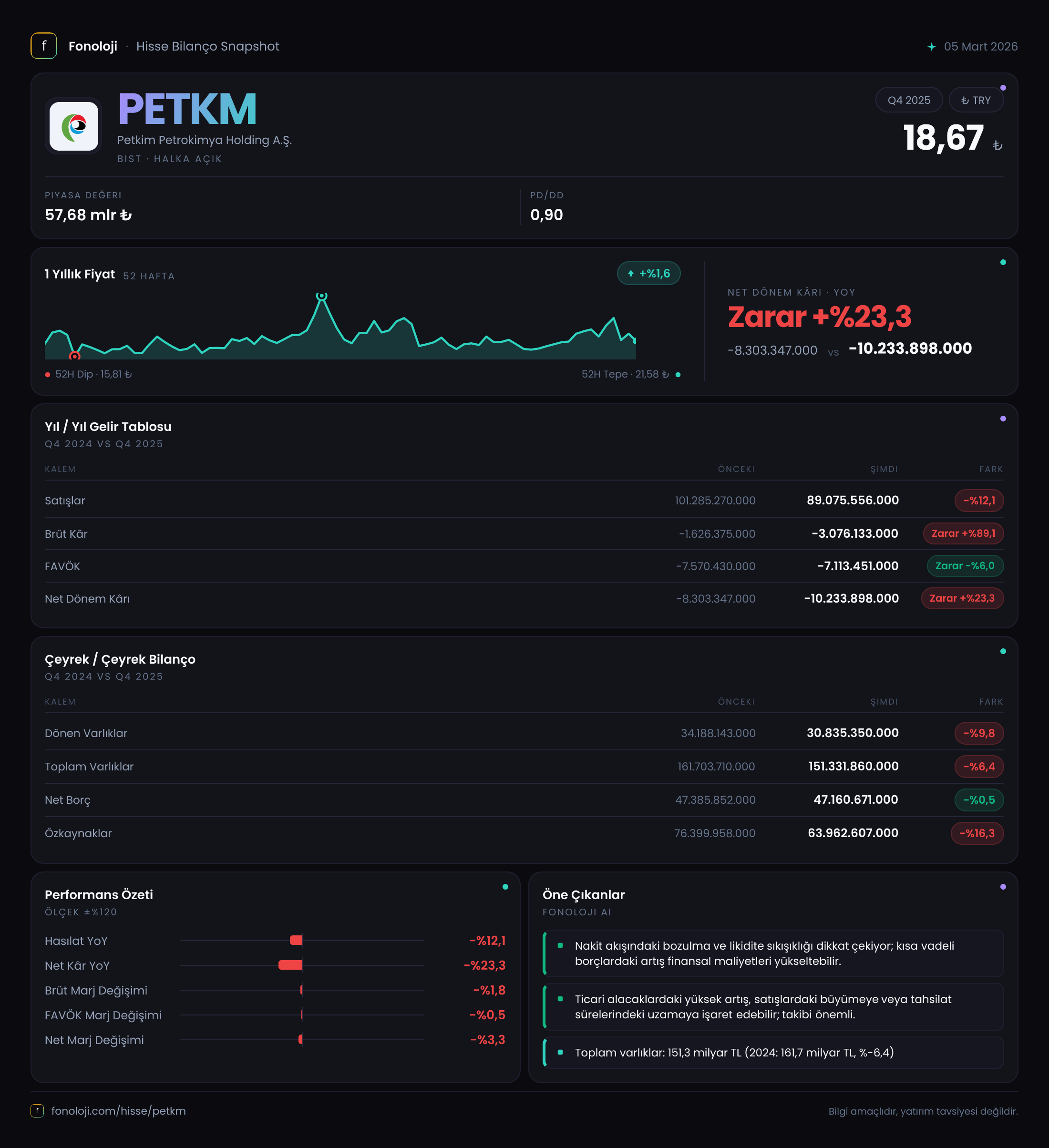Click the Net Kâr YoY red bar
Image resolution: width=1049 pixels, height=1148 pixels.
[x=290, y=965]
